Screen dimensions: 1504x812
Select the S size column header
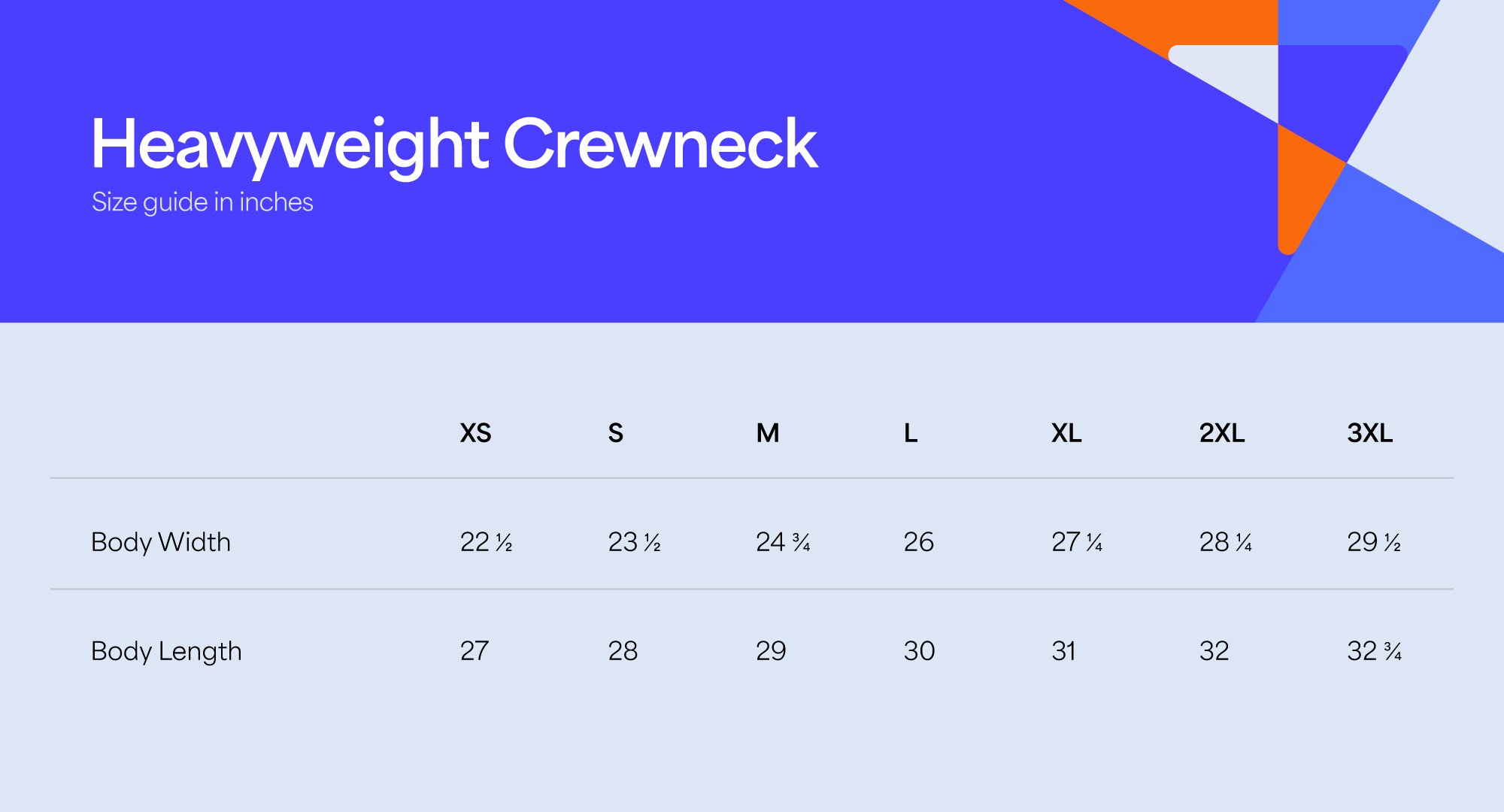(615, 433)
